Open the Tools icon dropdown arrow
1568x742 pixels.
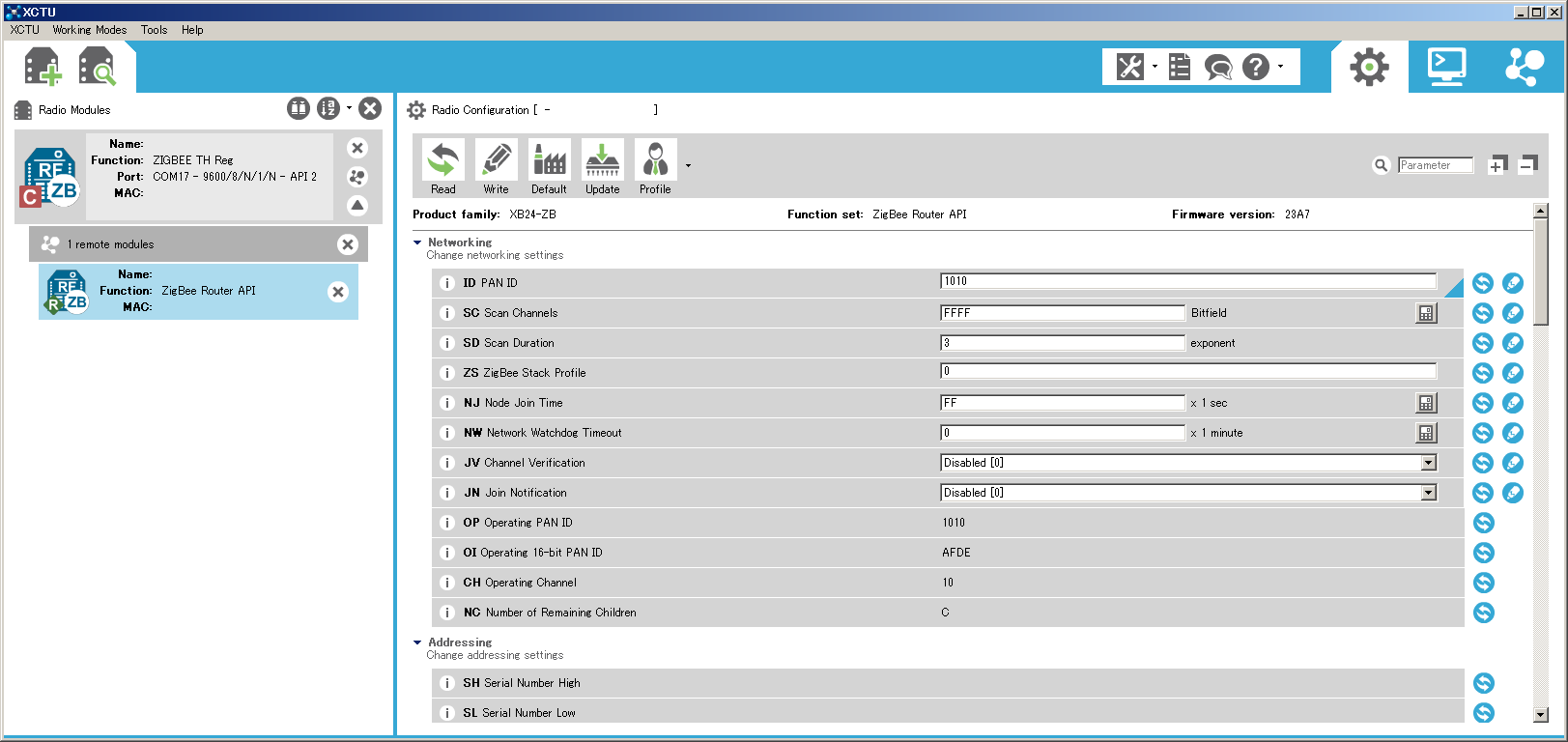point(1155,67)
